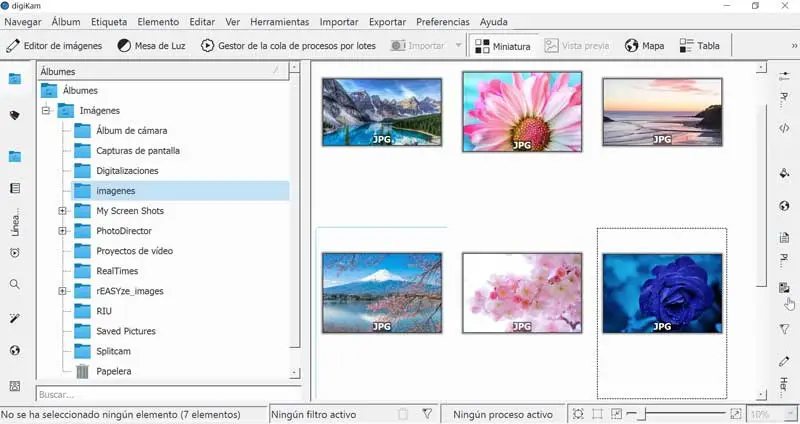This screenshot has height=424, width=800.
Task: Open the filters funnel tab in right sidebar
Action: (x=784, y=330)
